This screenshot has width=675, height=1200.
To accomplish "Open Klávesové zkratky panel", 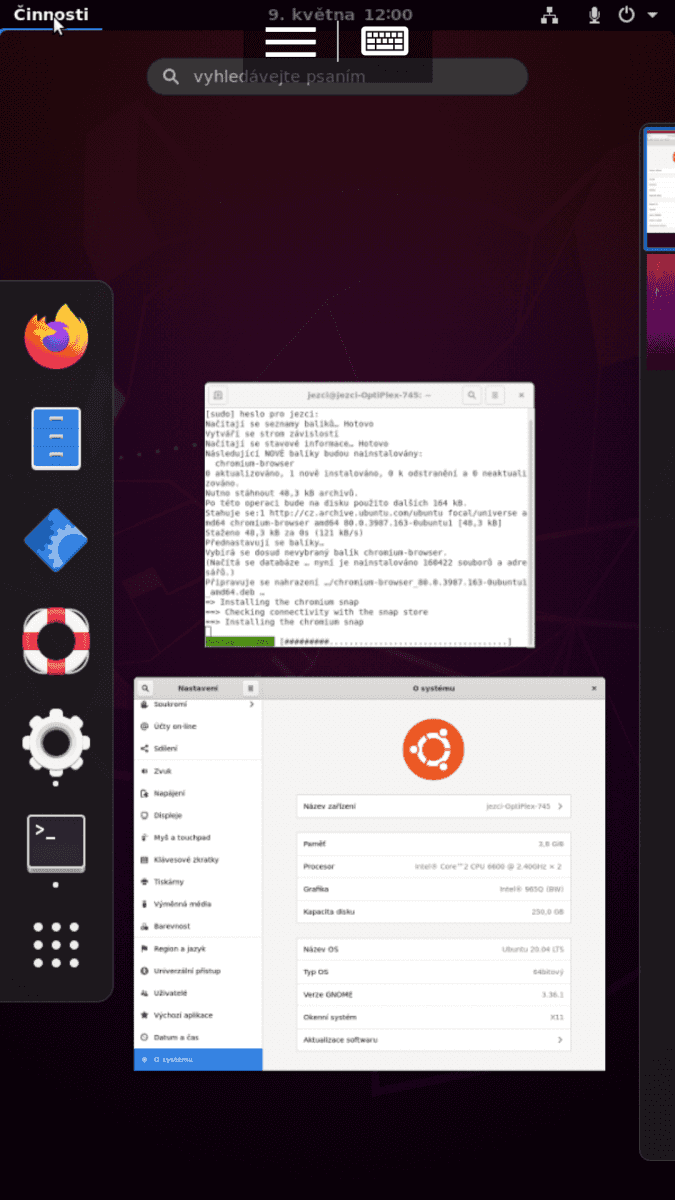I will coord(198,859).
